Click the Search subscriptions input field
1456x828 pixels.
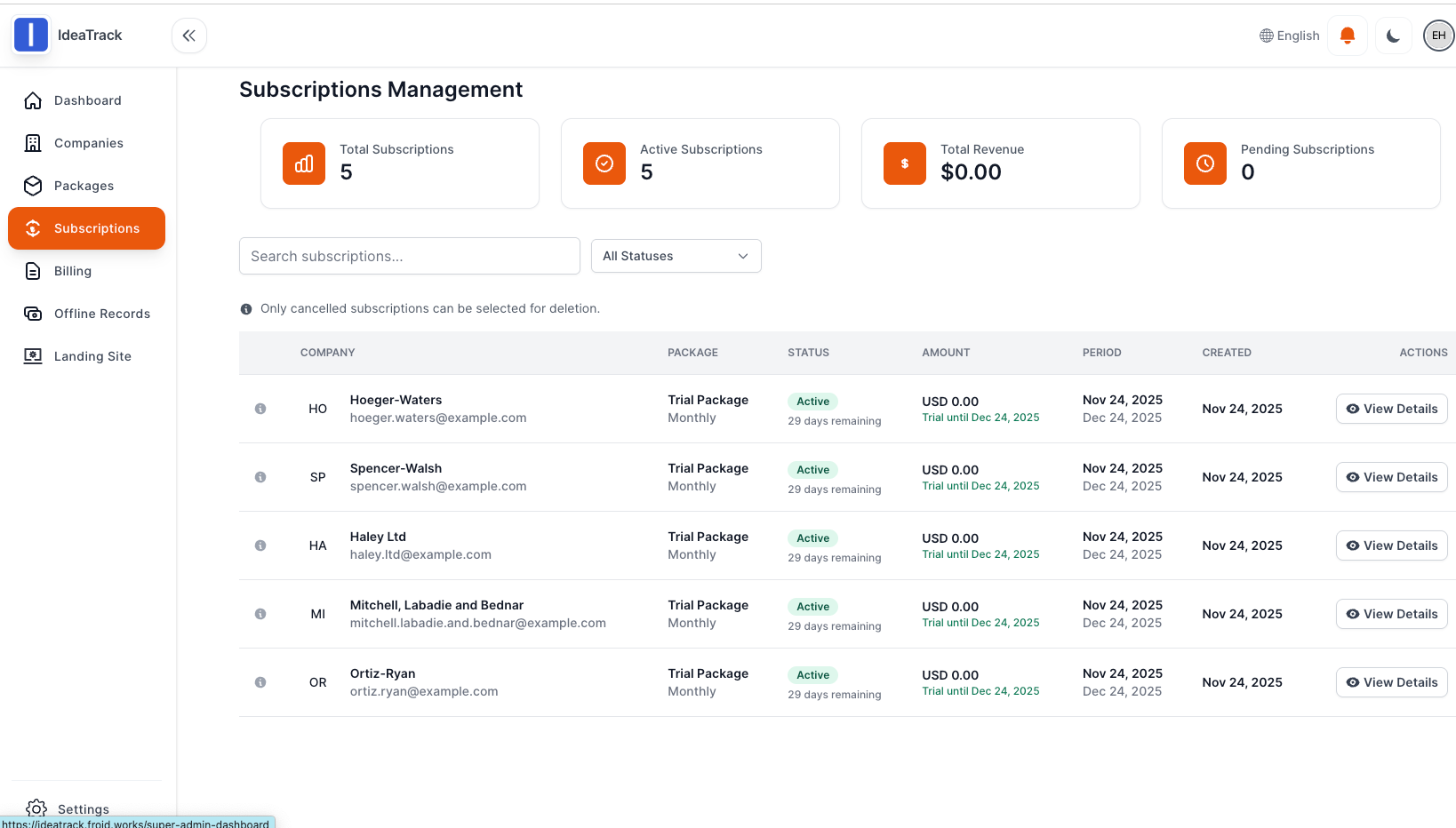(x=409, y=256)
